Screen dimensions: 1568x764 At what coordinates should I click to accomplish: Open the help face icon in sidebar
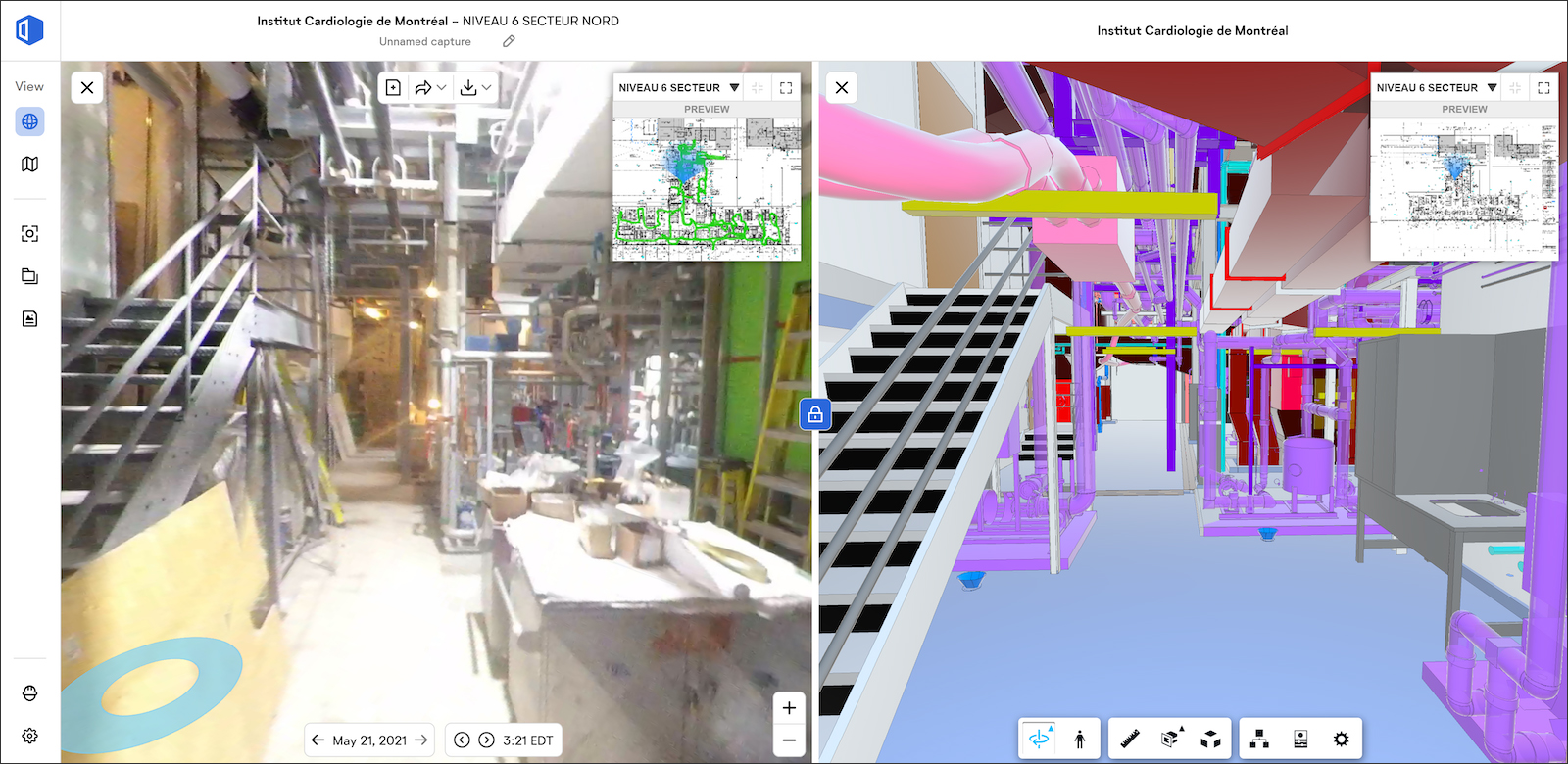tap(29, 693)
